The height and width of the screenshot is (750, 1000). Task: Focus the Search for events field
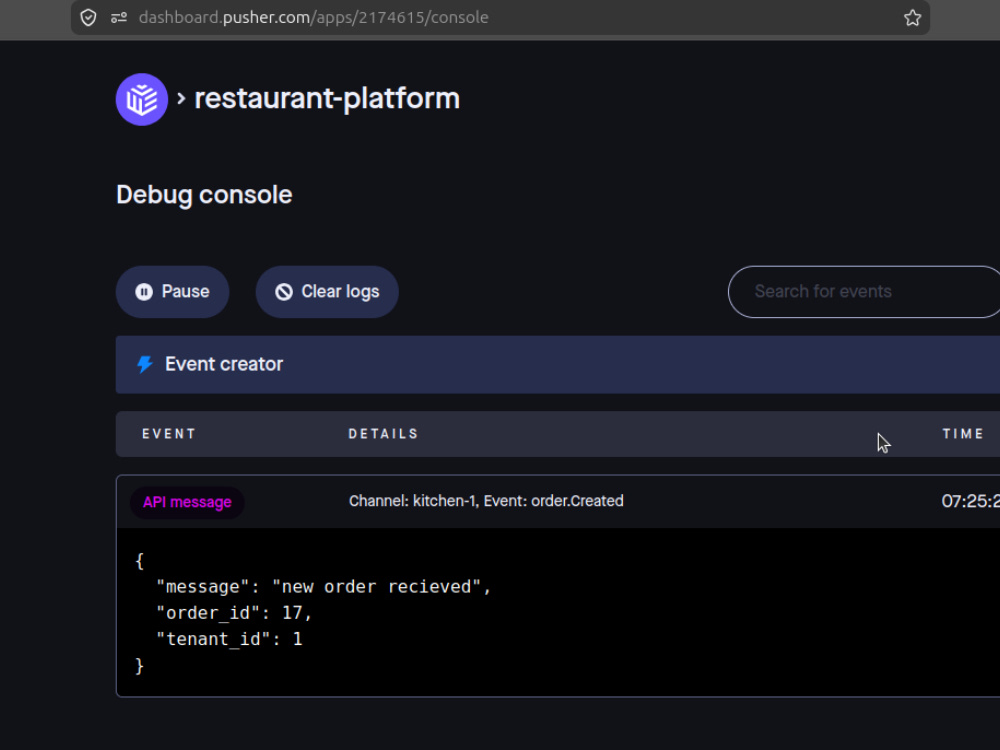coord(864,292)
